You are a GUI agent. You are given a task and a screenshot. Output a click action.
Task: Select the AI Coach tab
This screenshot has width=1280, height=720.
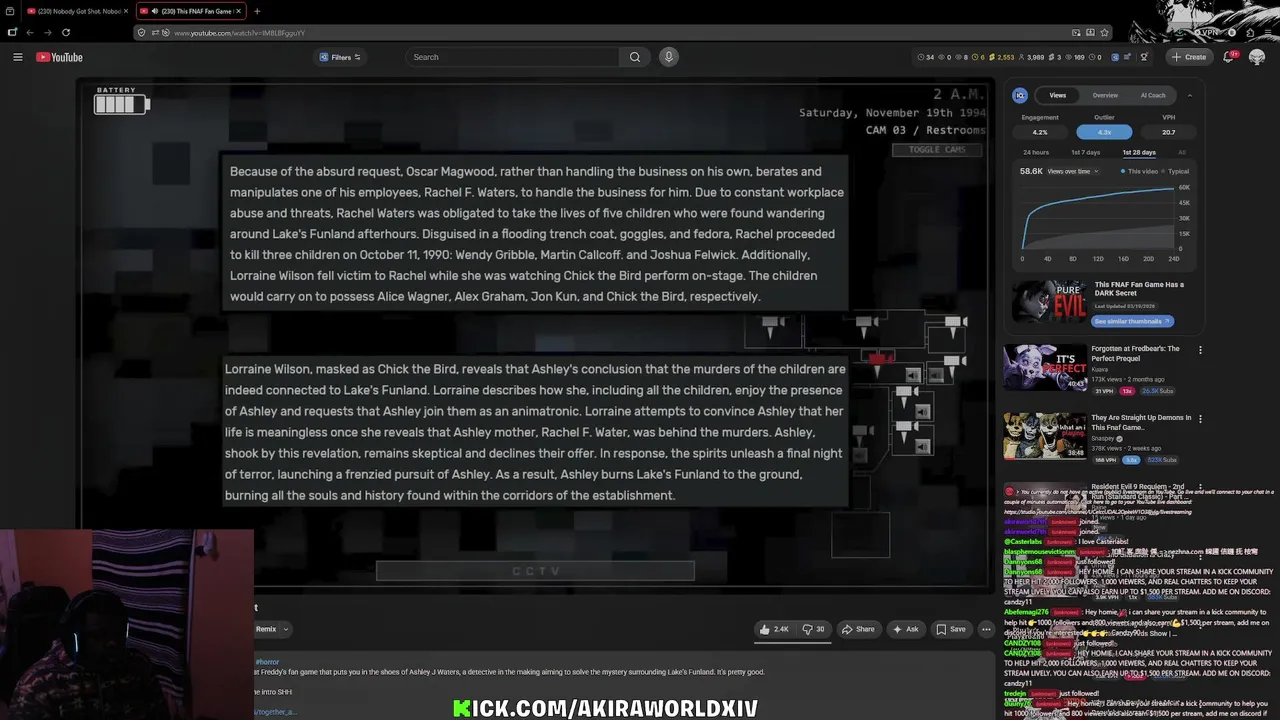[1153, 95]
